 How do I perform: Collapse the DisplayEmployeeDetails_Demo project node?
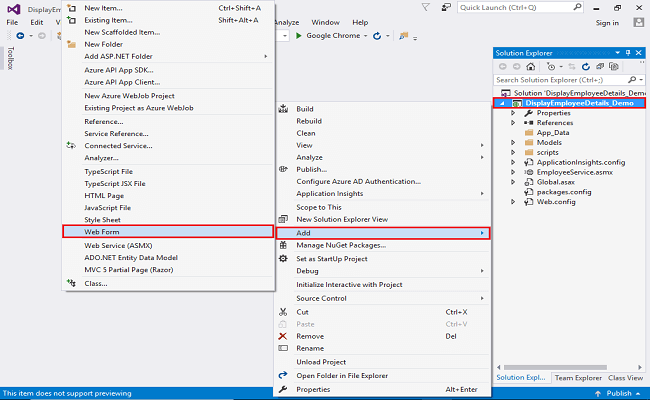click(x=502, y=103)
